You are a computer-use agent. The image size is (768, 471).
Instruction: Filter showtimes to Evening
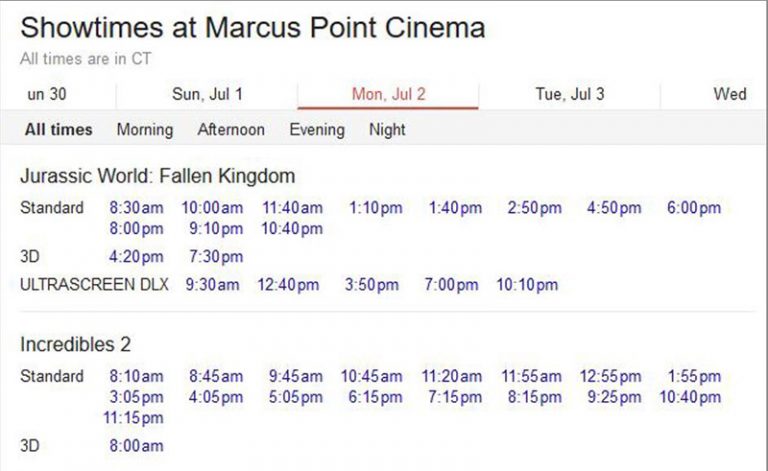(317, 129)
